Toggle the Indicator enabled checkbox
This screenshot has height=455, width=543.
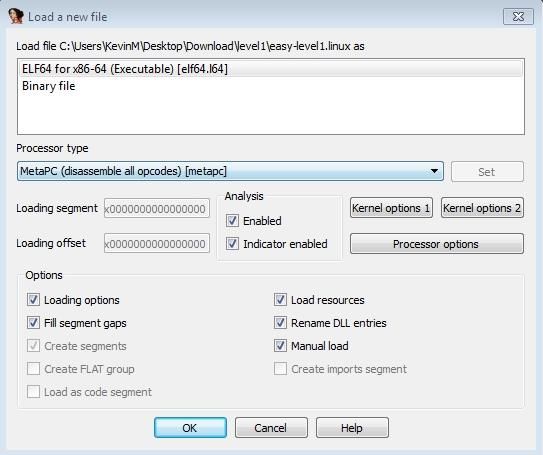click(232, 244)
